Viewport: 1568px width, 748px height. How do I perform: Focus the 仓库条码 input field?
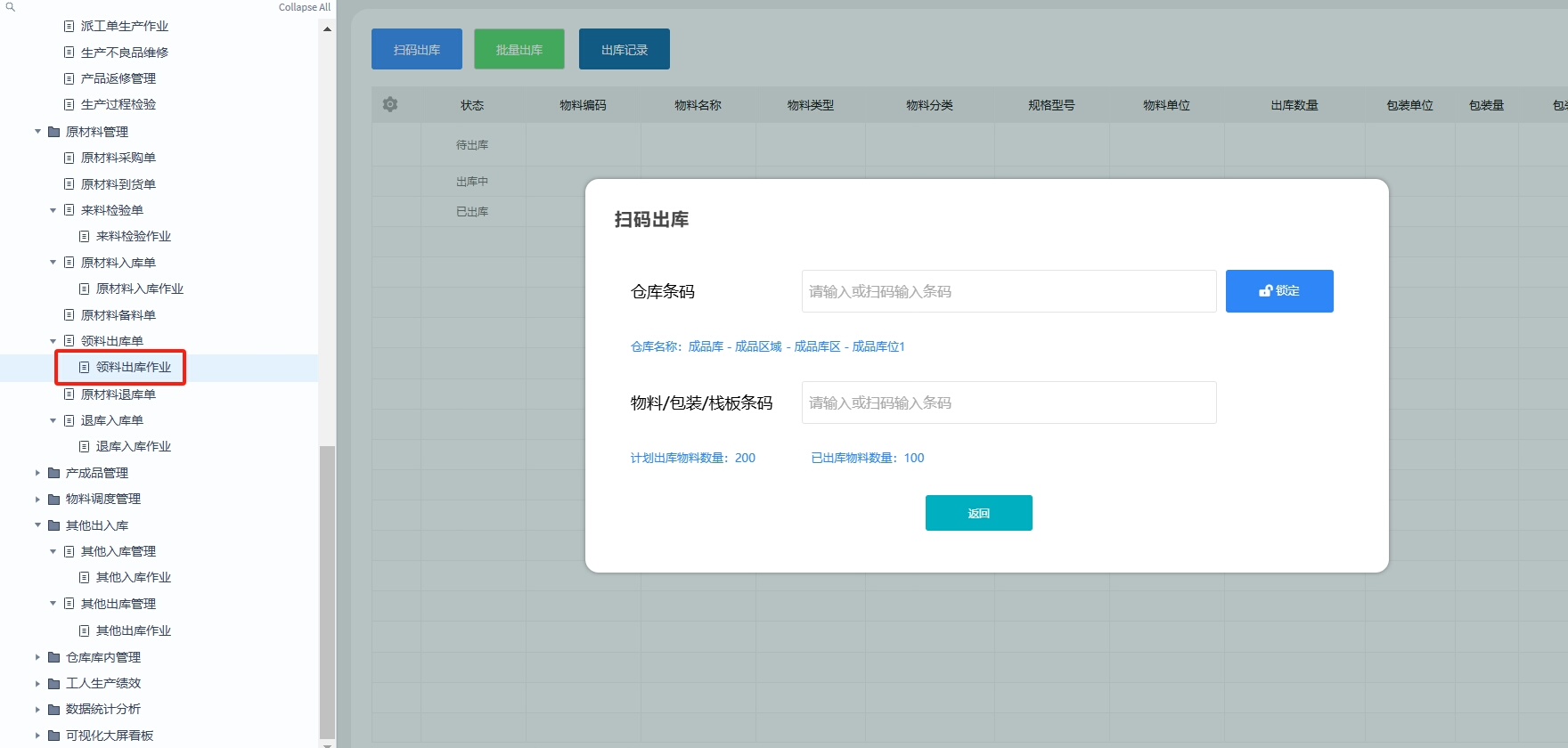[1009, 291]
